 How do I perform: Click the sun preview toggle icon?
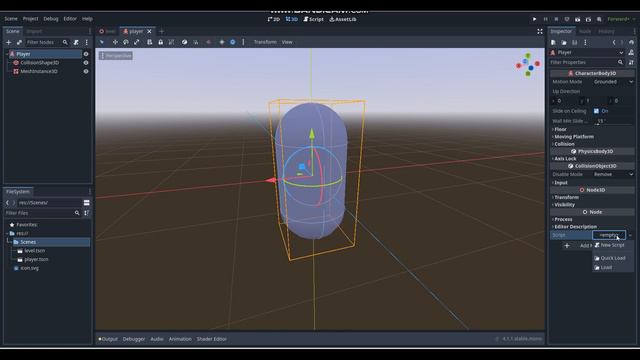click(x=222, y=42)
